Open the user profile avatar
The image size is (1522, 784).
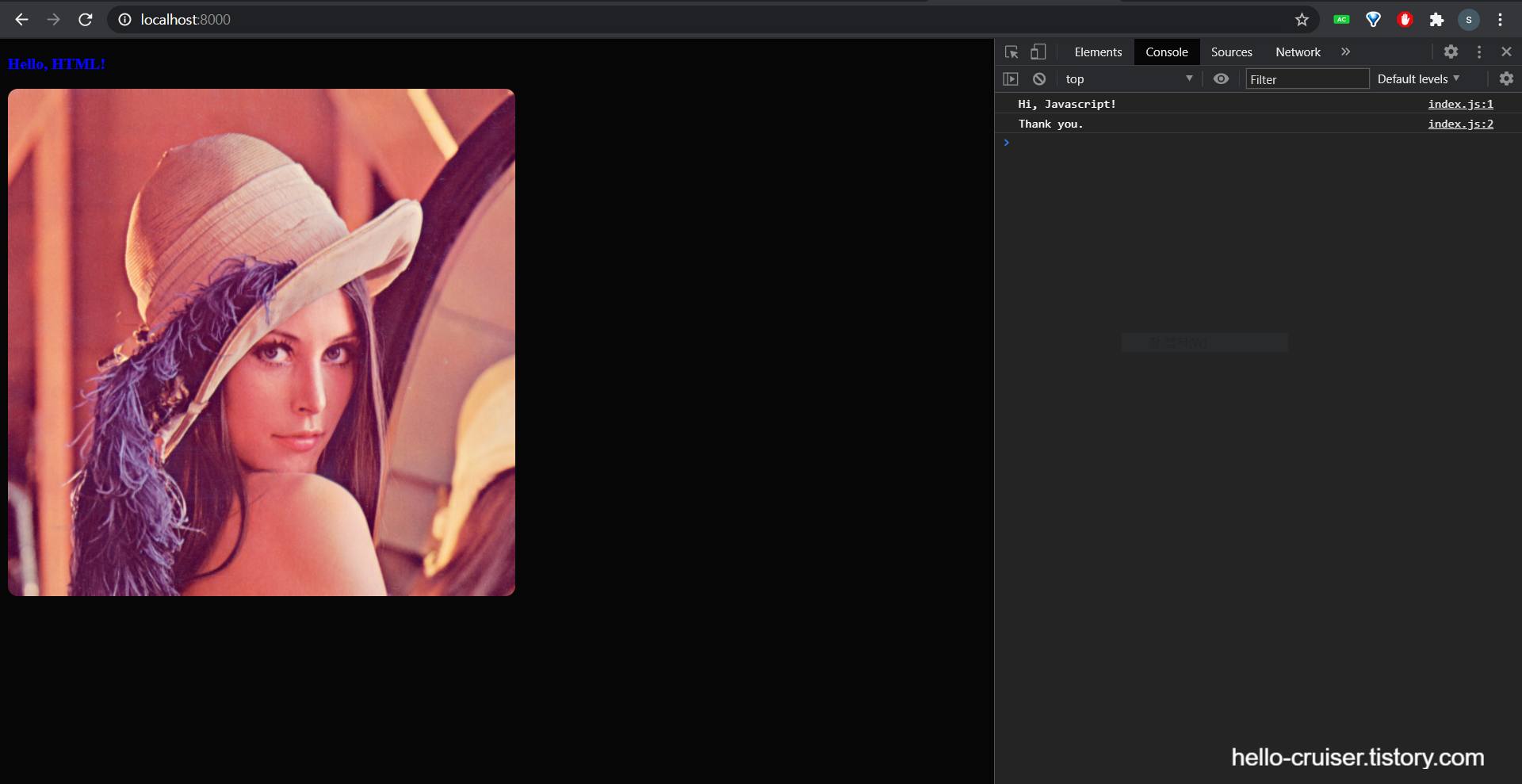1469,20
